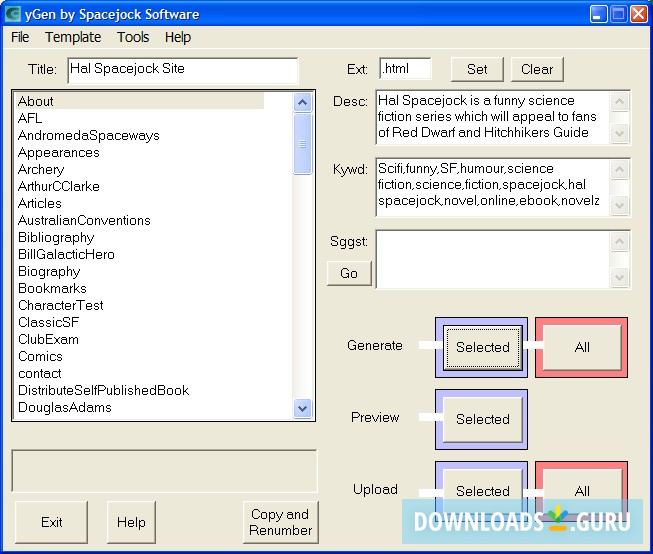Open the Tools menu
The width and height of the screenshot is (653, 554).
[x=133, y=37]
